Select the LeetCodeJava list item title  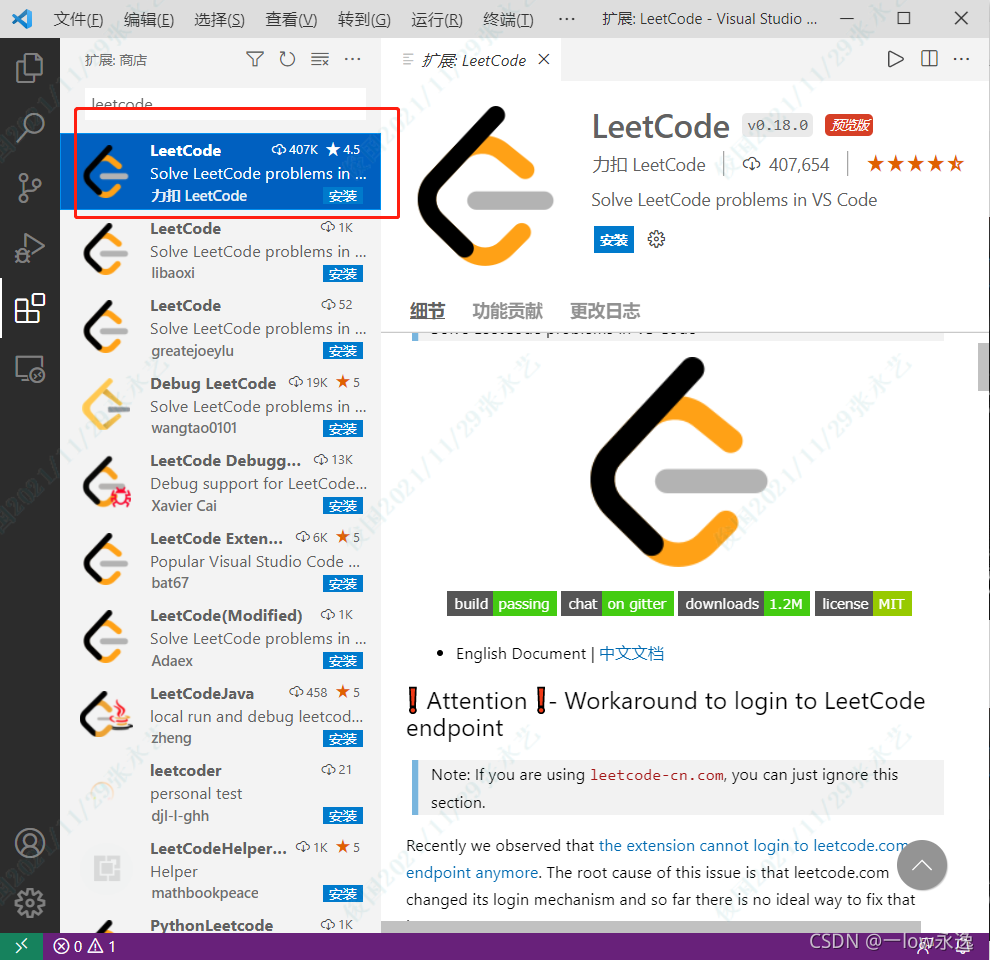point(202,693)
